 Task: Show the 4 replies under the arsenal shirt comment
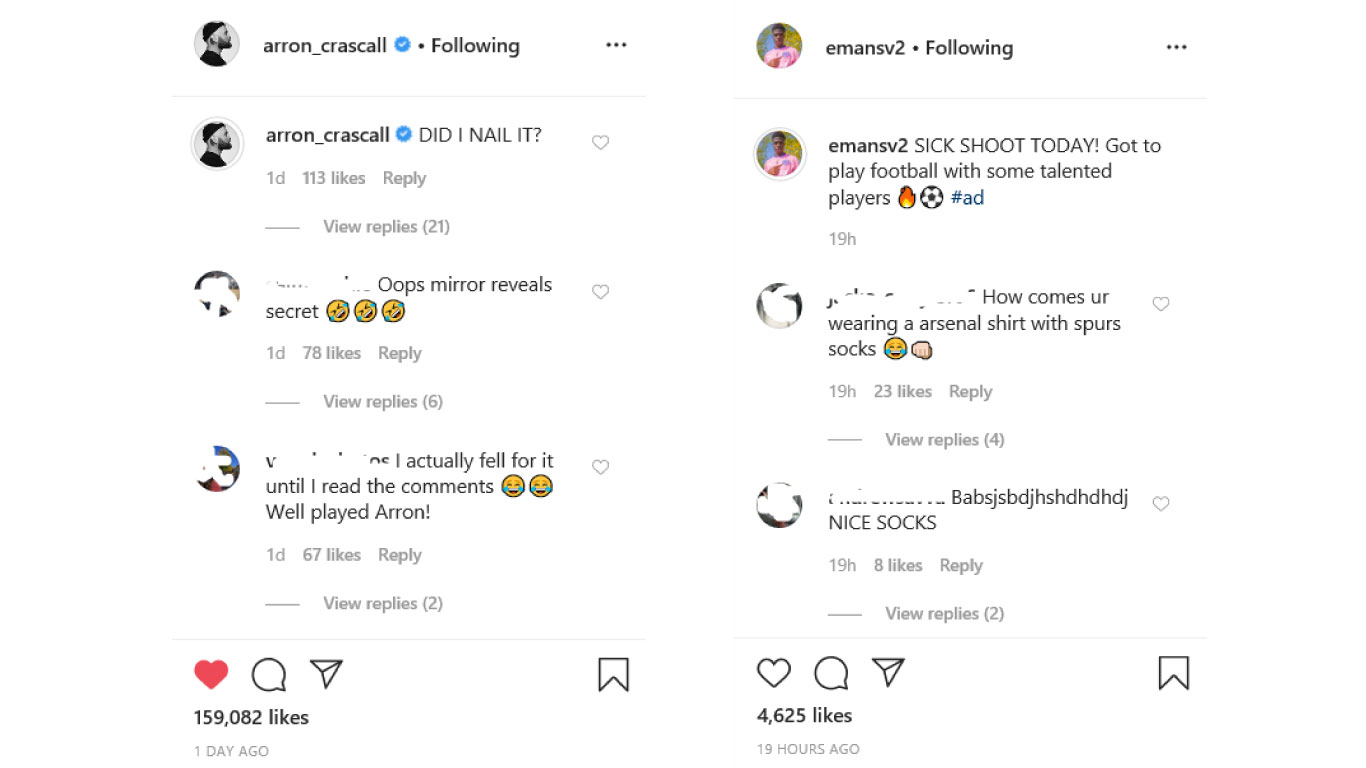click(x=944, y=439)
